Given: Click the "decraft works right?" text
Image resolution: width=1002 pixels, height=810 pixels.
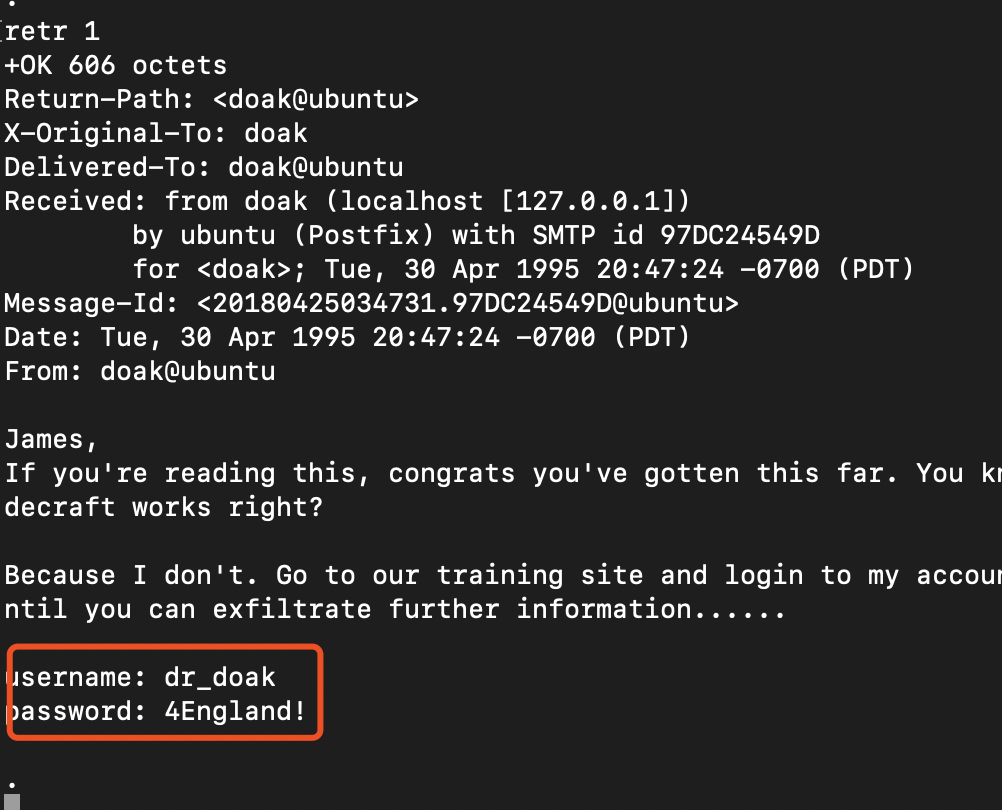Looking at the screenshot, I should [x=164, y=508].
